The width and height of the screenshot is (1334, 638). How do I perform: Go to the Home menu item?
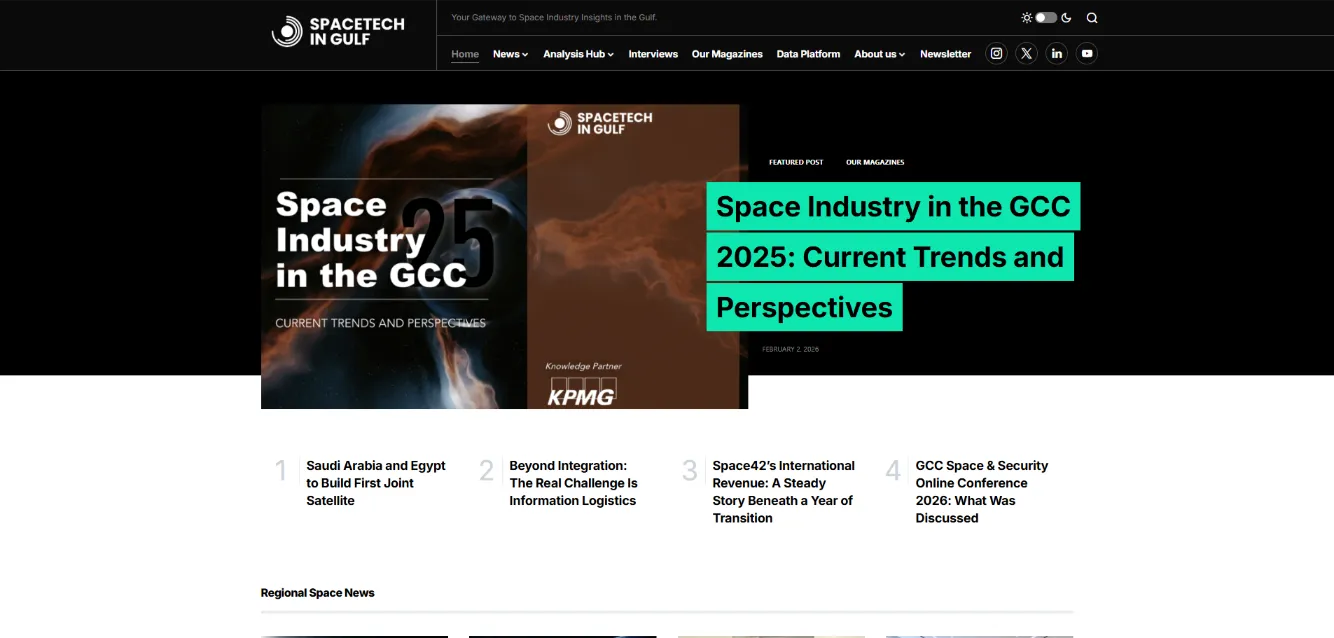tap(465, 54)
